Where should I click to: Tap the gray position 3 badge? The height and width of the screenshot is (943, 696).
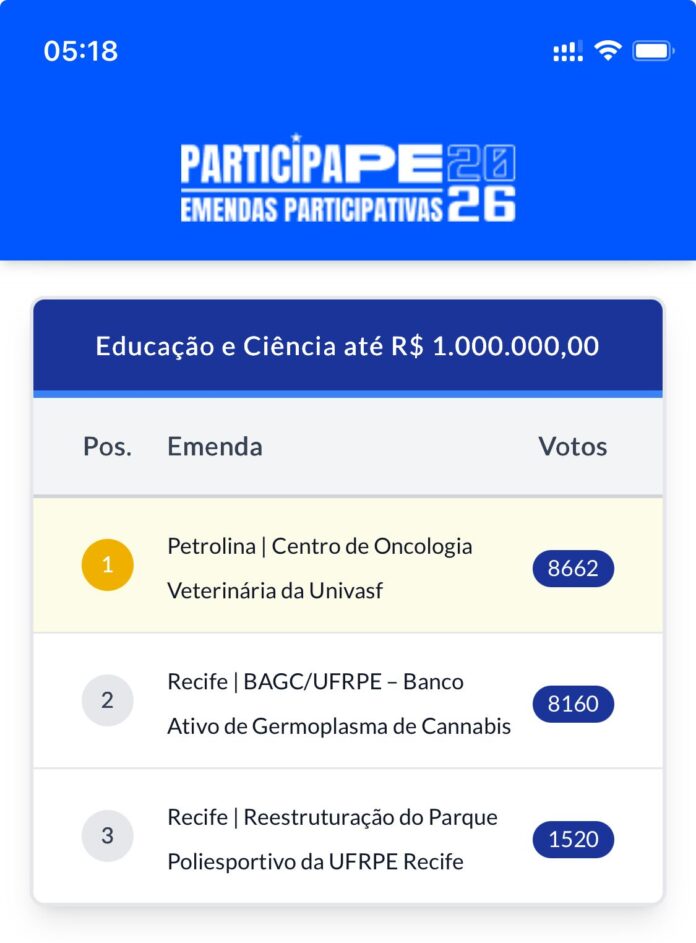coord(107,836)
